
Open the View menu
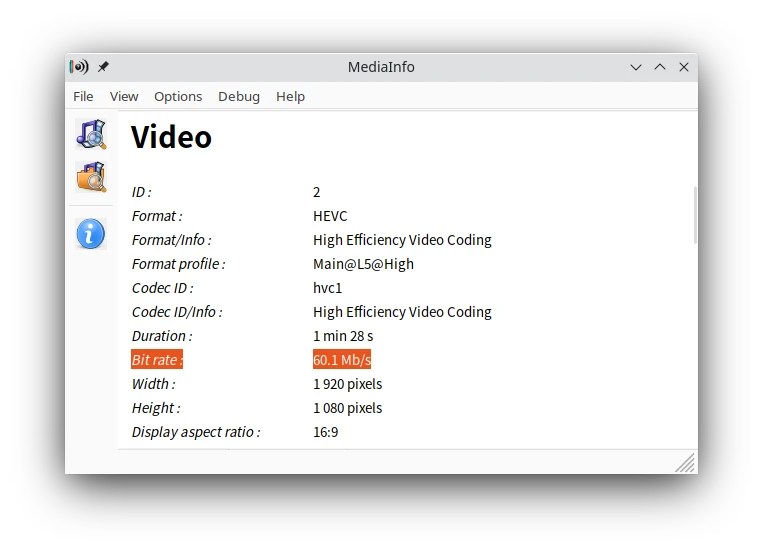pos(124,96)
